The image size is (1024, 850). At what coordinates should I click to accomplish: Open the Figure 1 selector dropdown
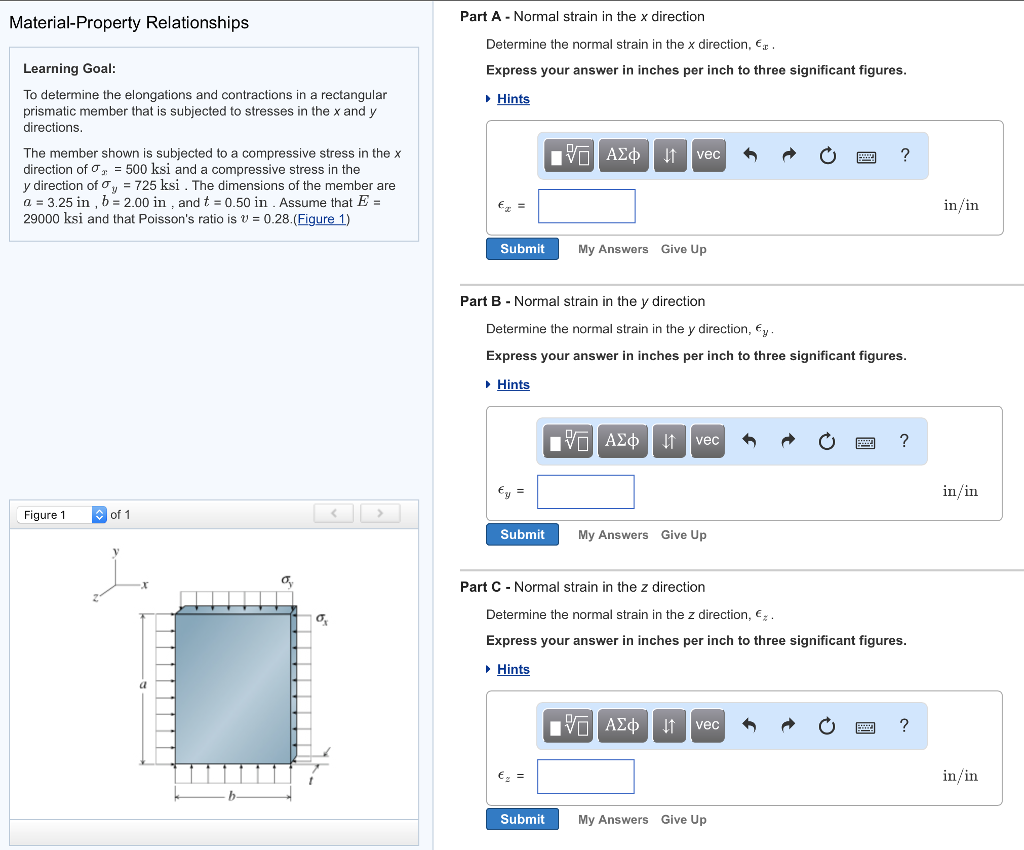61,514
